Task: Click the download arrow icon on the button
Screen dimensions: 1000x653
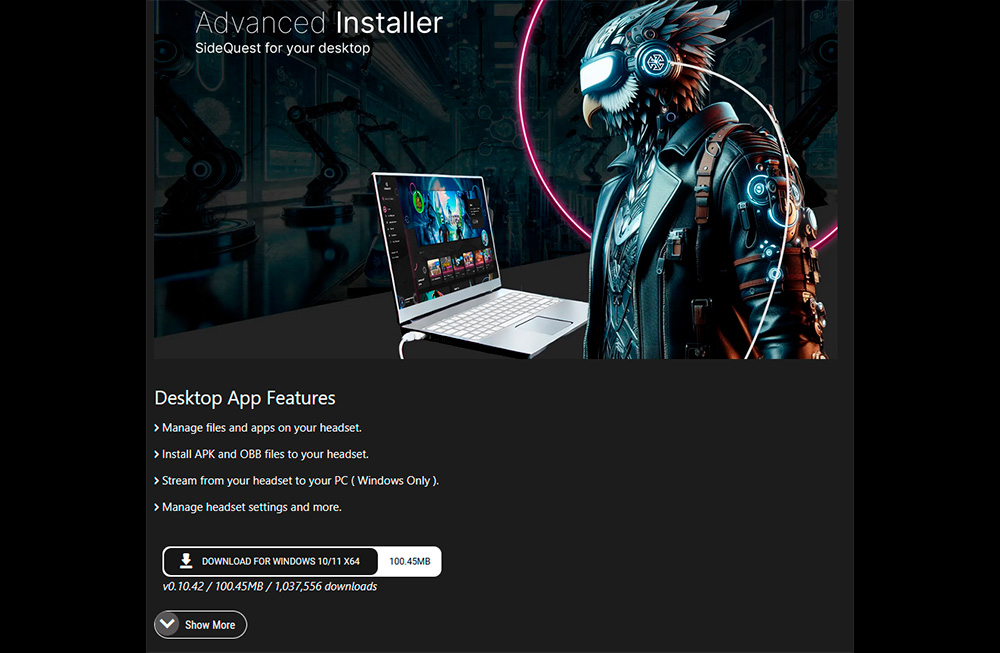Action: 185,561
